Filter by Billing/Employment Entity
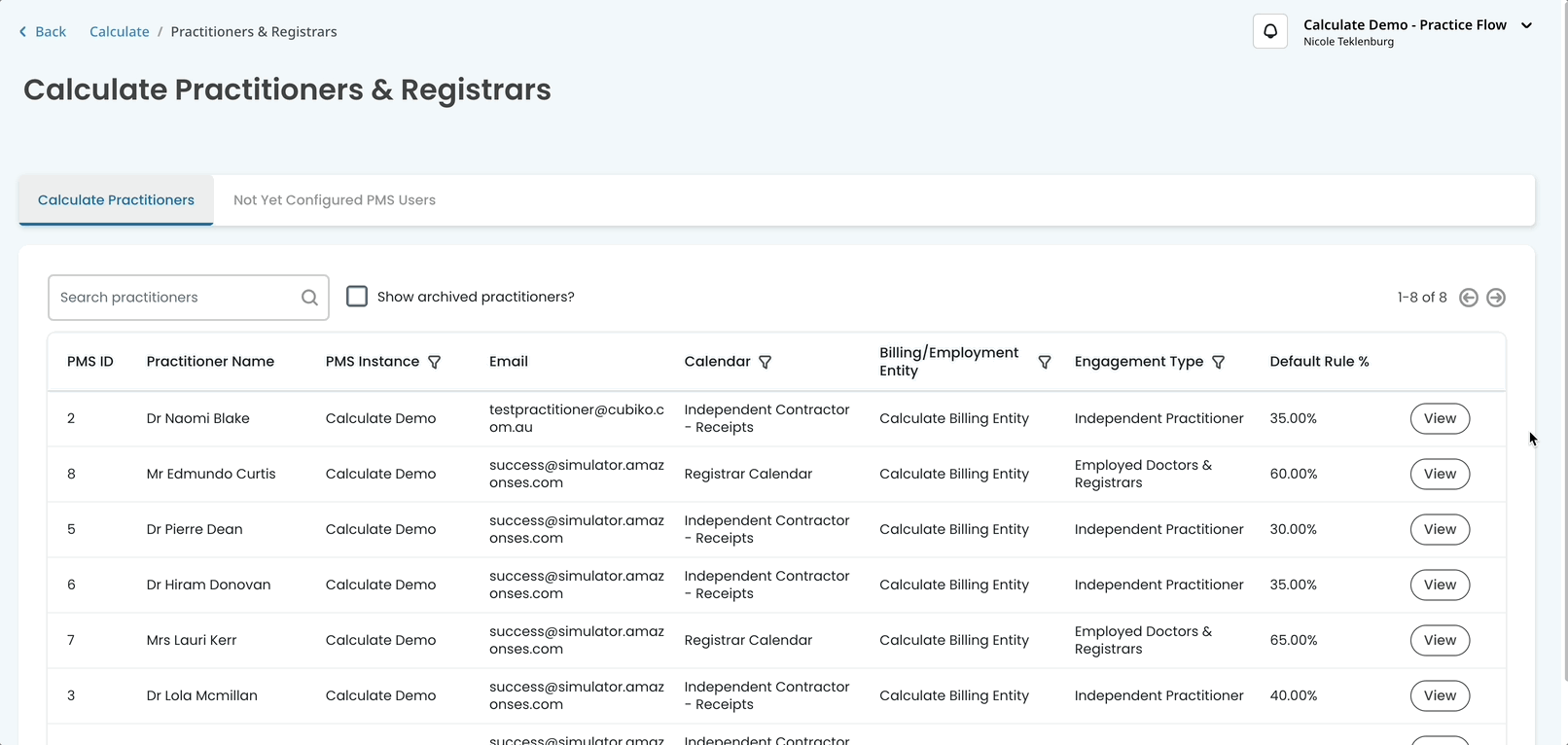Screen dimensions: 1568x745 coord(1044,362)
